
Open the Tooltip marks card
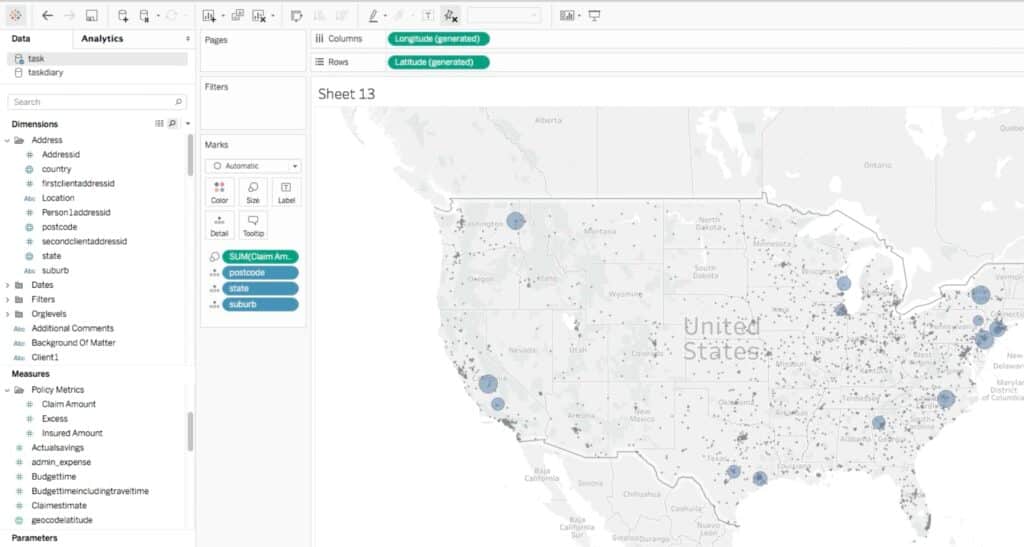pyautogui.click(x=253, y=224)
